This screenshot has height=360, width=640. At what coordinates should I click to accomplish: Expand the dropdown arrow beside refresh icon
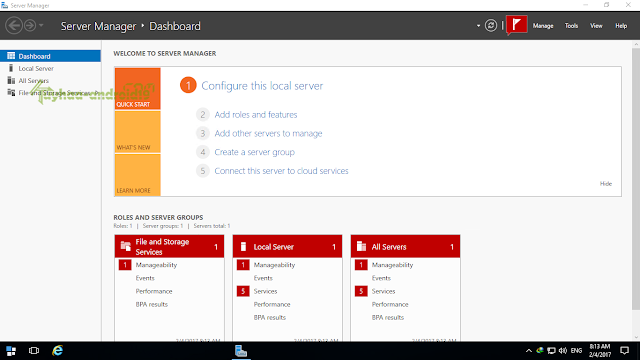(478, 26)
